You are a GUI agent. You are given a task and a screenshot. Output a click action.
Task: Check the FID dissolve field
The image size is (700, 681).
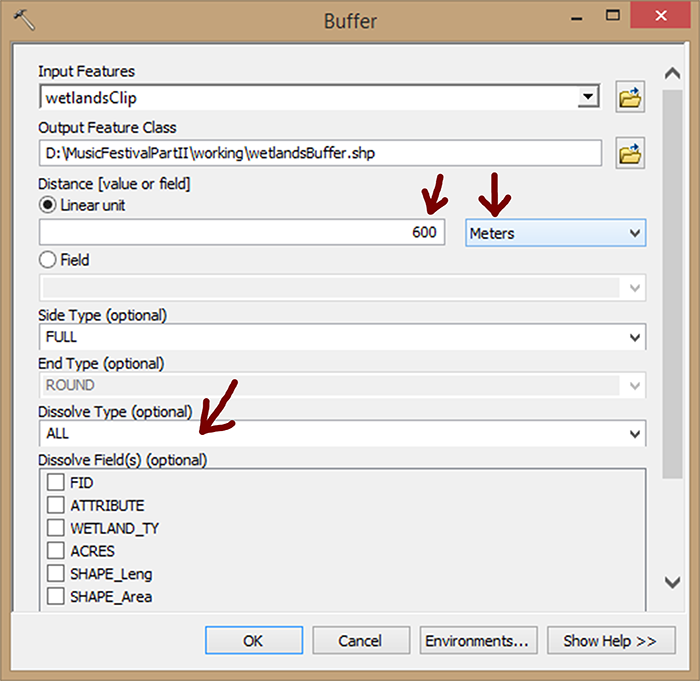point(55,482)
